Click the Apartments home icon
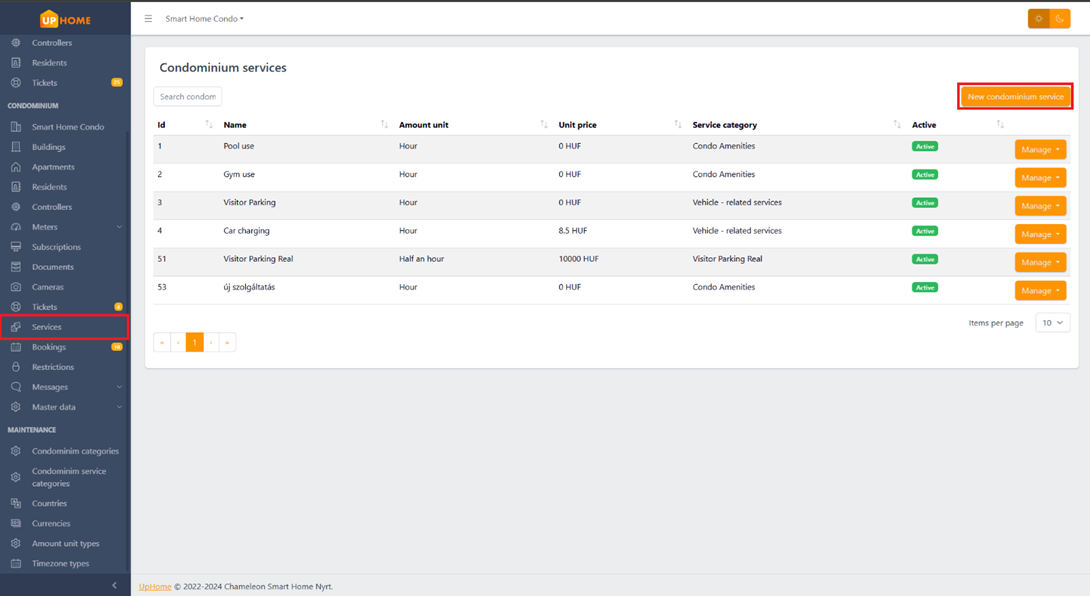Screen dimensions: 1090x596 click(x=16, y=167)
